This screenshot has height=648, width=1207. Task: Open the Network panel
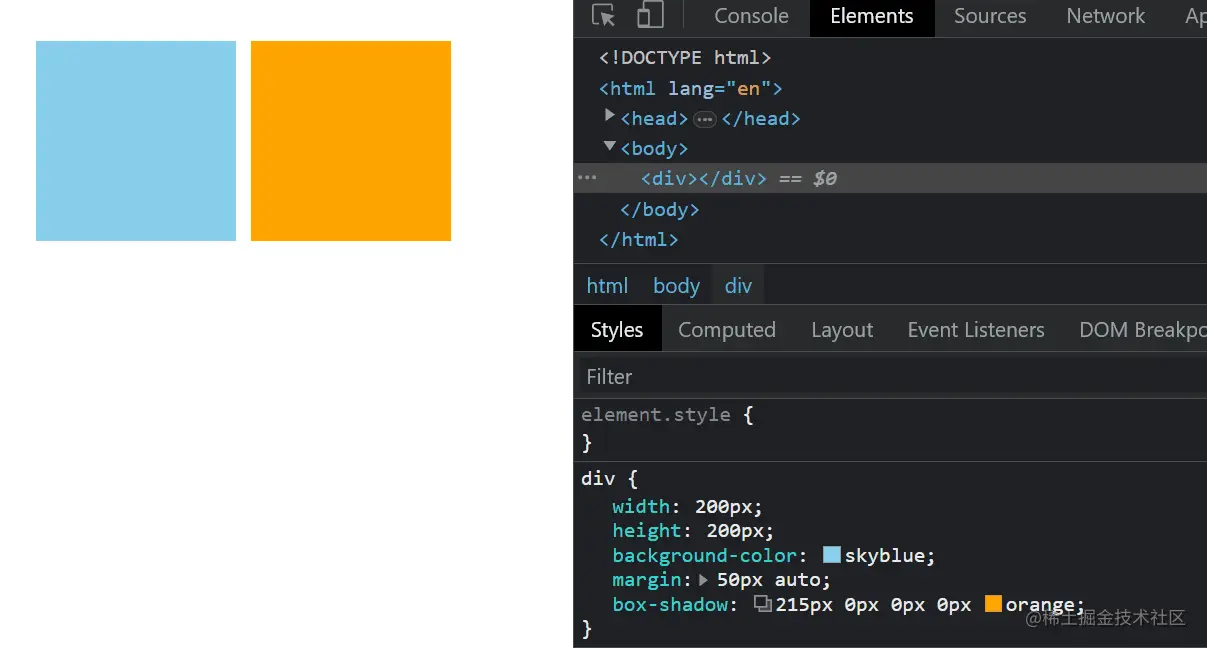point(1105,16)
